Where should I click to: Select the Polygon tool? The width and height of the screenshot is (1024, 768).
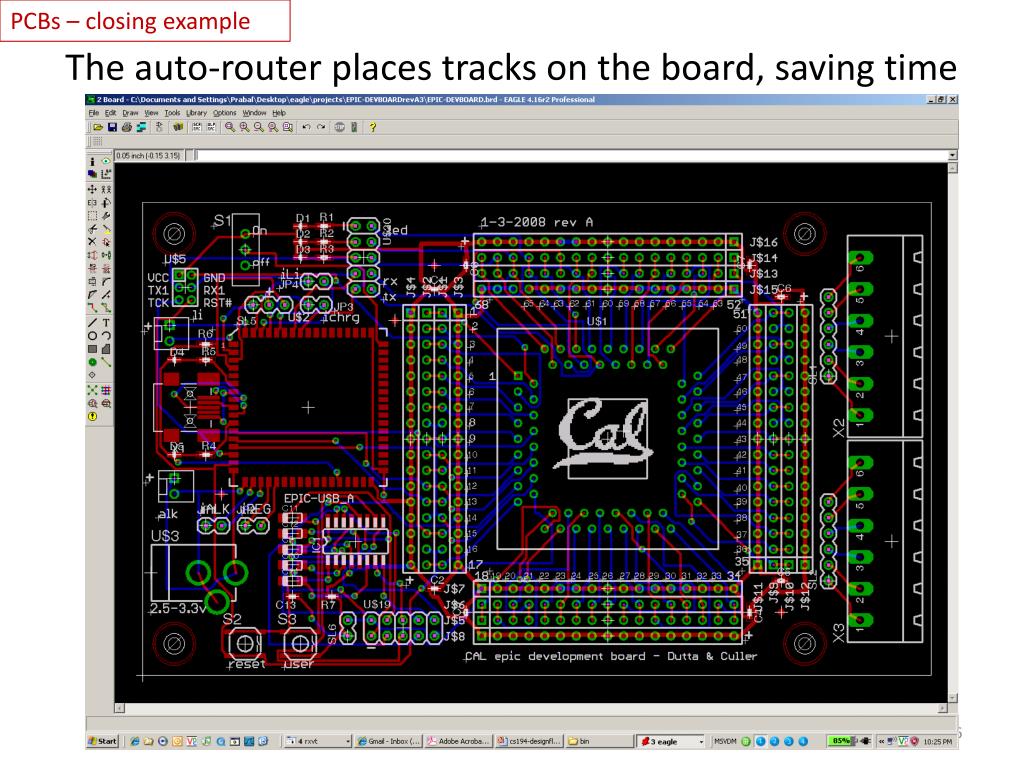[106, 349]
